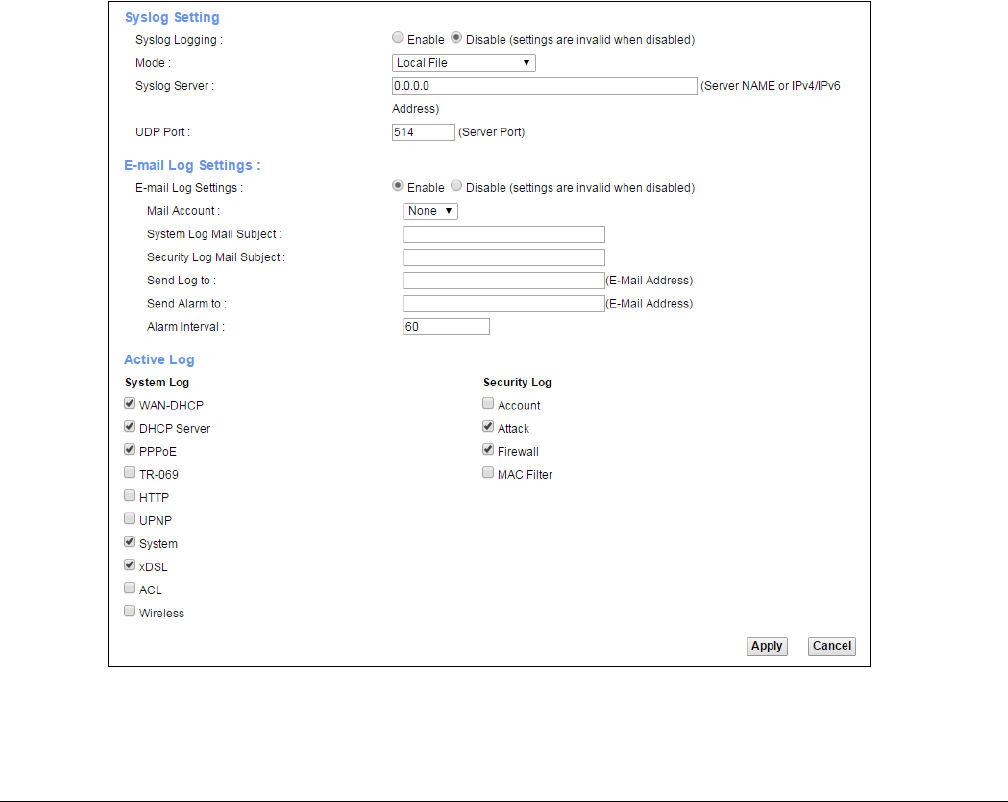Select Enable for Syslog Logging
The height and width of the screenshot is (802, 1008).
pyautogui.click(x=398, y=38)
